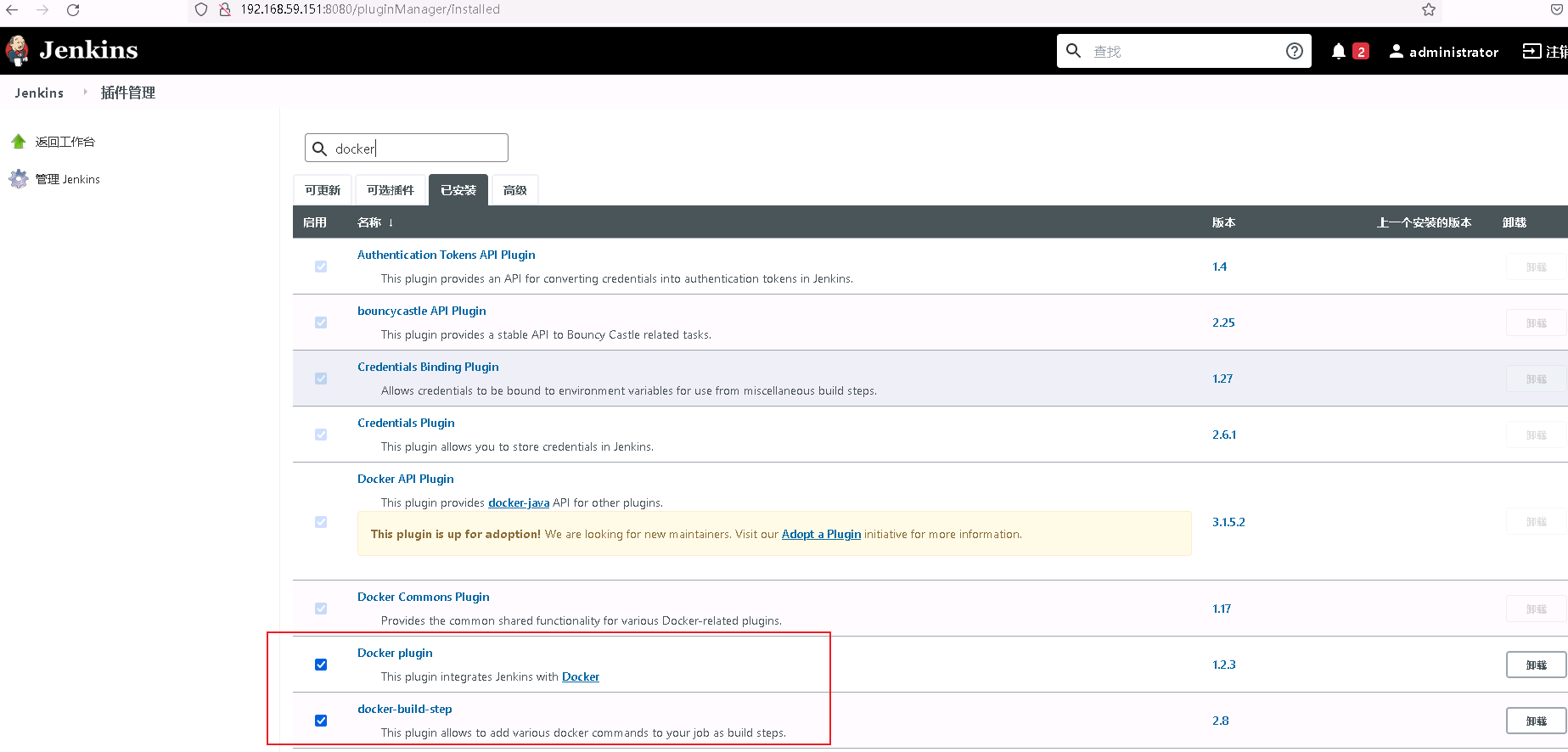Click the magnifier icon in header search
Screen dimensions: 1568x752
tap(1074, 51)
